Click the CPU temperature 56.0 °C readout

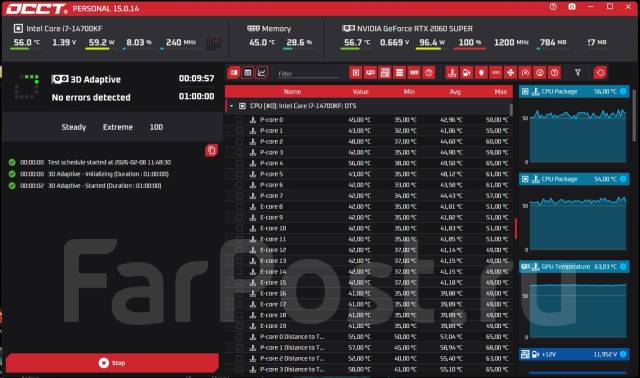coord(27,42)
